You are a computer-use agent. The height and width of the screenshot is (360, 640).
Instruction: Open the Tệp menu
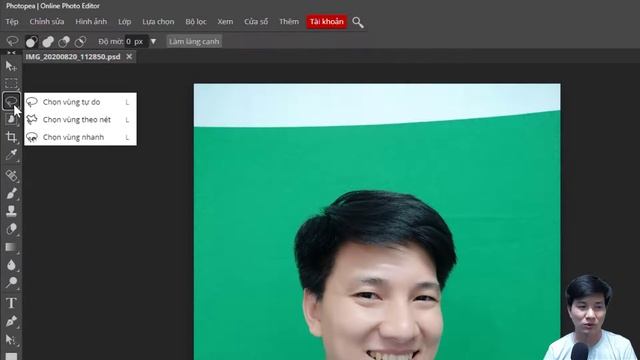(12, 22)
